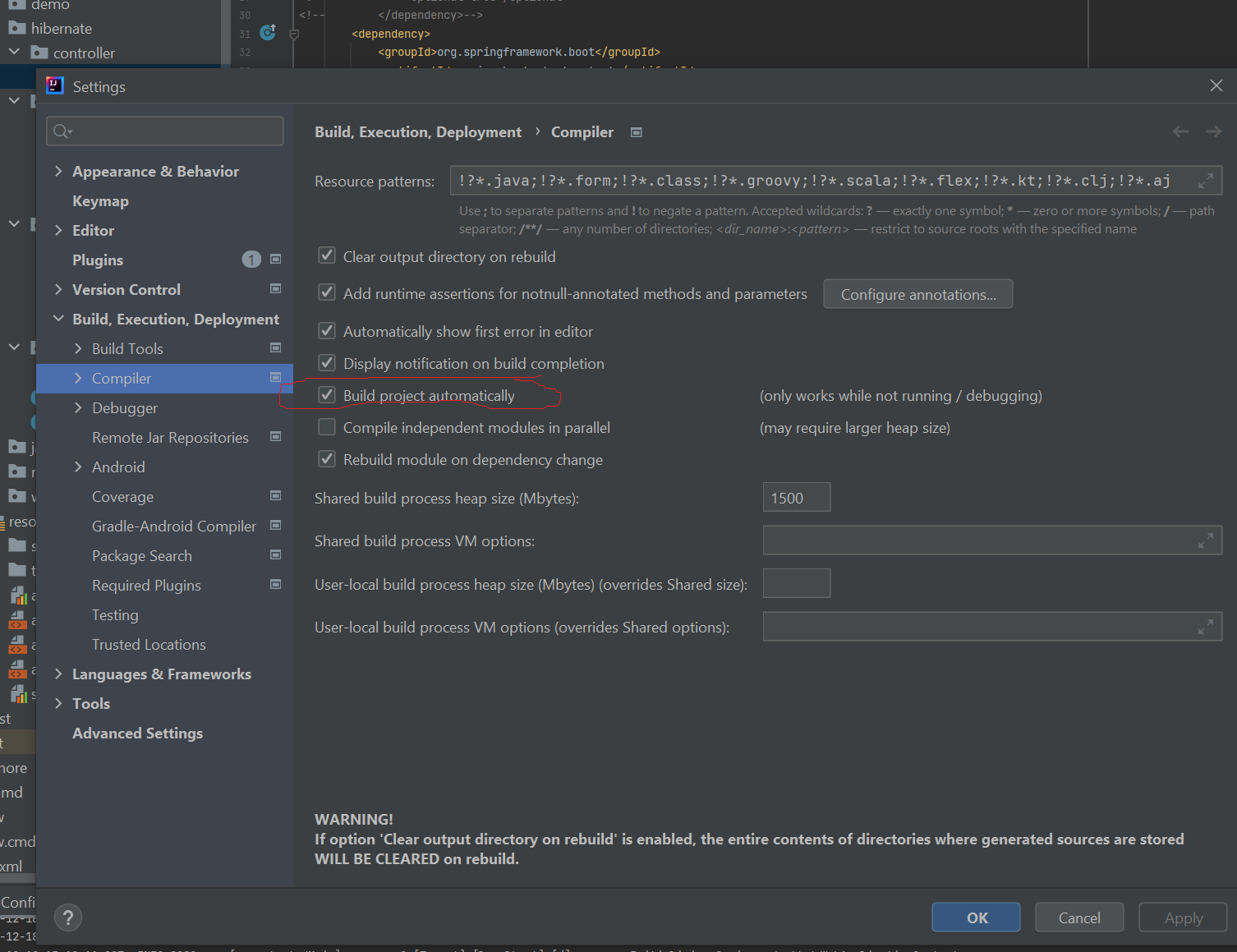The width and height of the screenshot is (1237, 952).
Task: Select Testing in the settings tree
Action: tap(115, 615)
